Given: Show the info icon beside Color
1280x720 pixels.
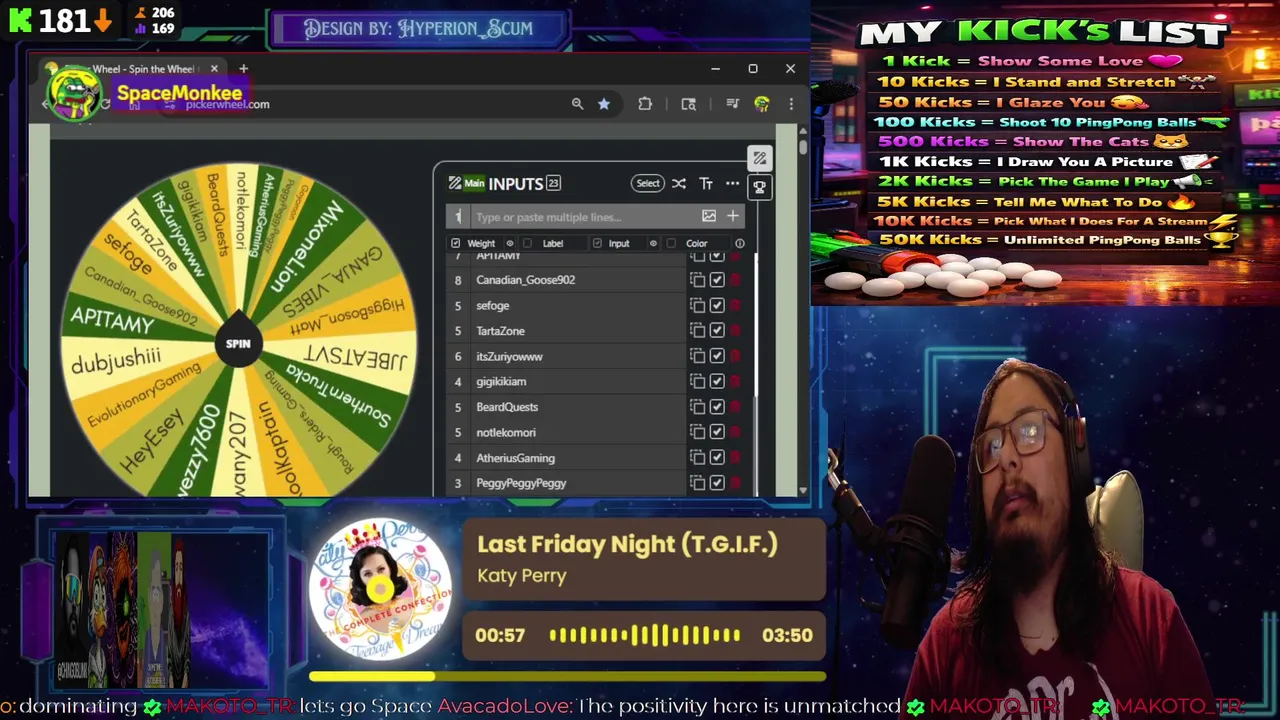Looking at the screenshot, I should coord(740,243).
